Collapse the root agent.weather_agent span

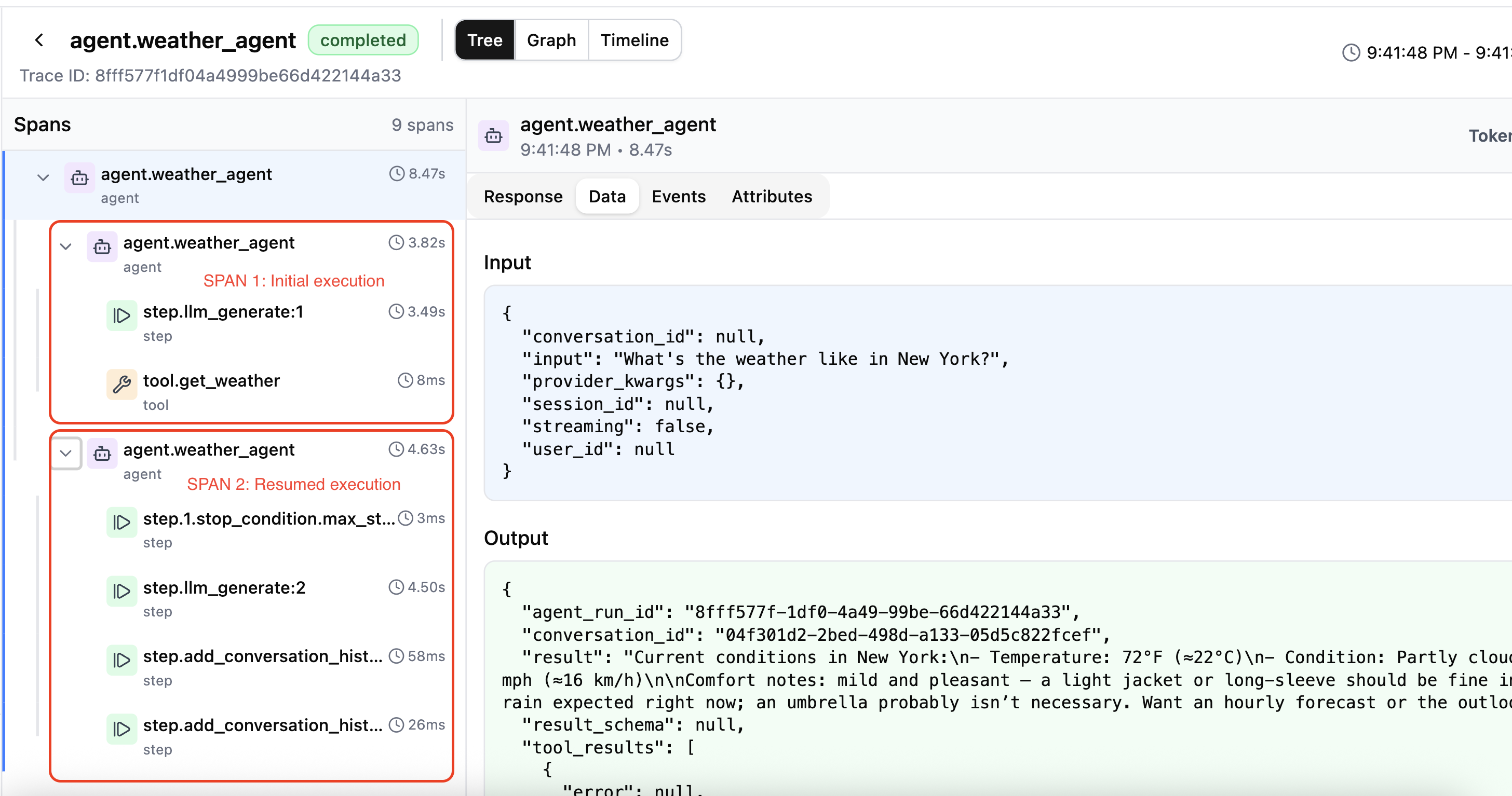tap(43, 177)
